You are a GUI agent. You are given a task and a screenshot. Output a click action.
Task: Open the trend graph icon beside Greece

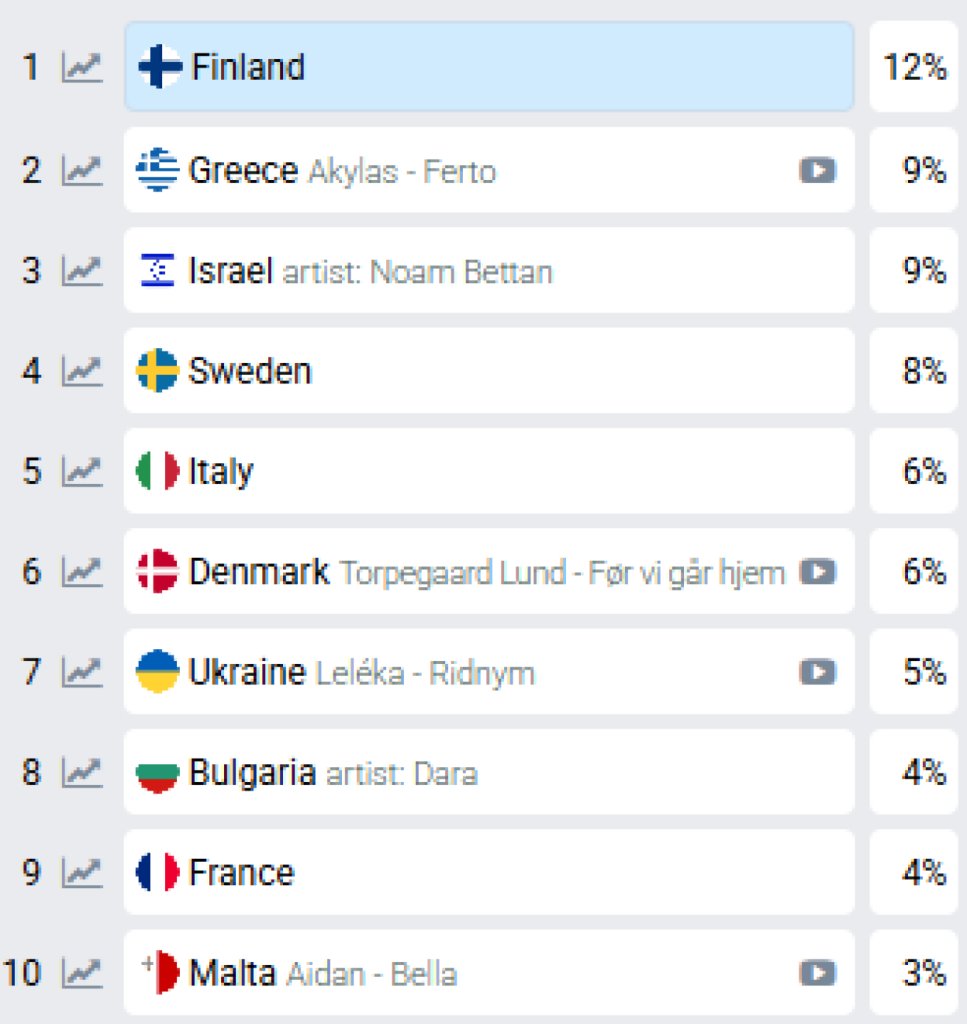click(x=82, y=171)
